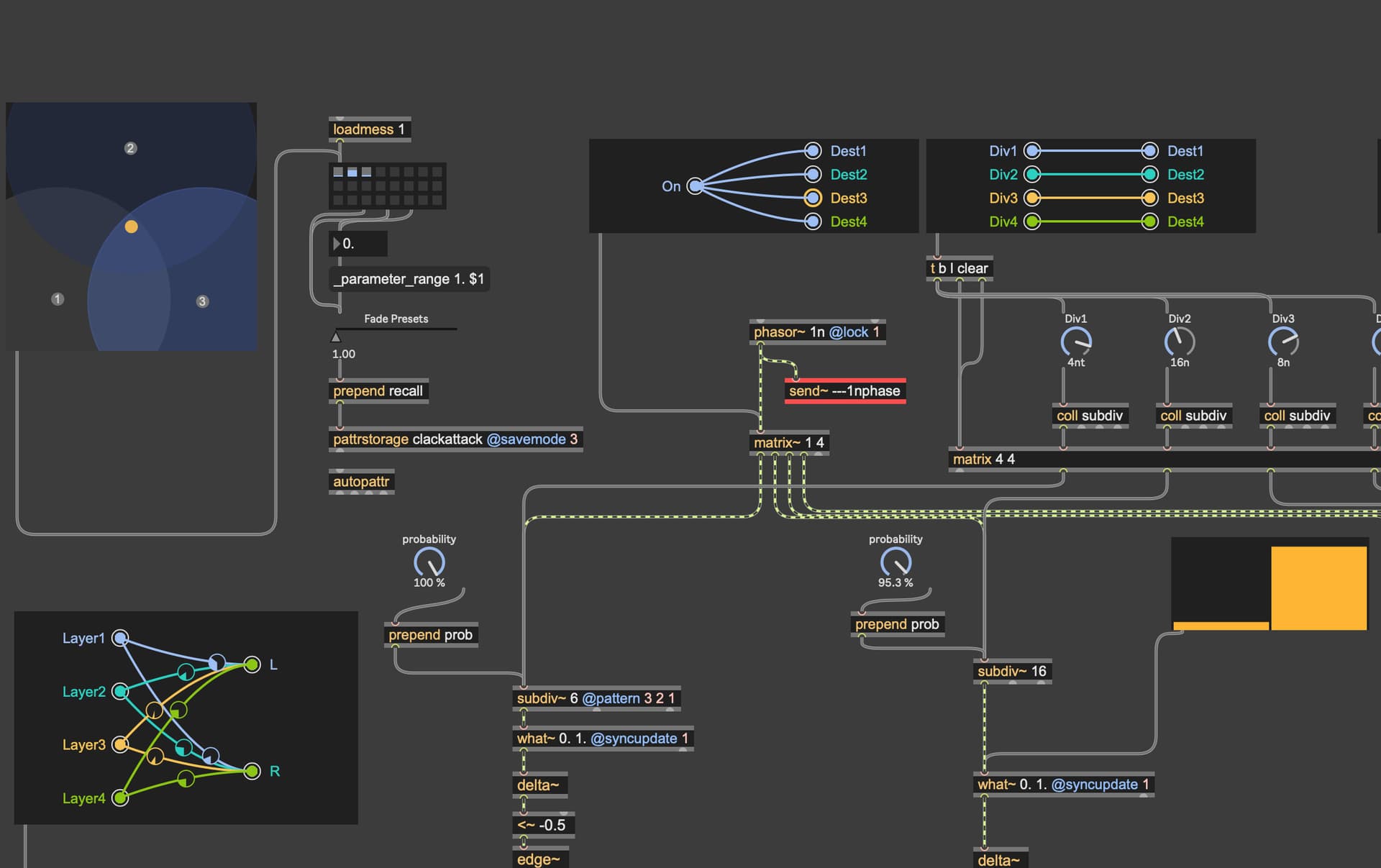Select the autopattr object
This screenshot has width=1381, height=868.
[x=361, y=482]
